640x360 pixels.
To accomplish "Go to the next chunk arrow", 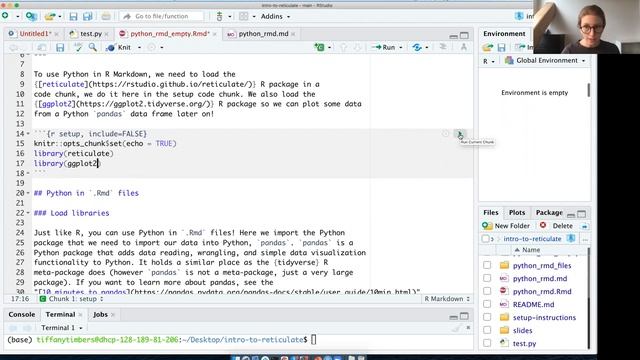I will (x=357, y=47).
